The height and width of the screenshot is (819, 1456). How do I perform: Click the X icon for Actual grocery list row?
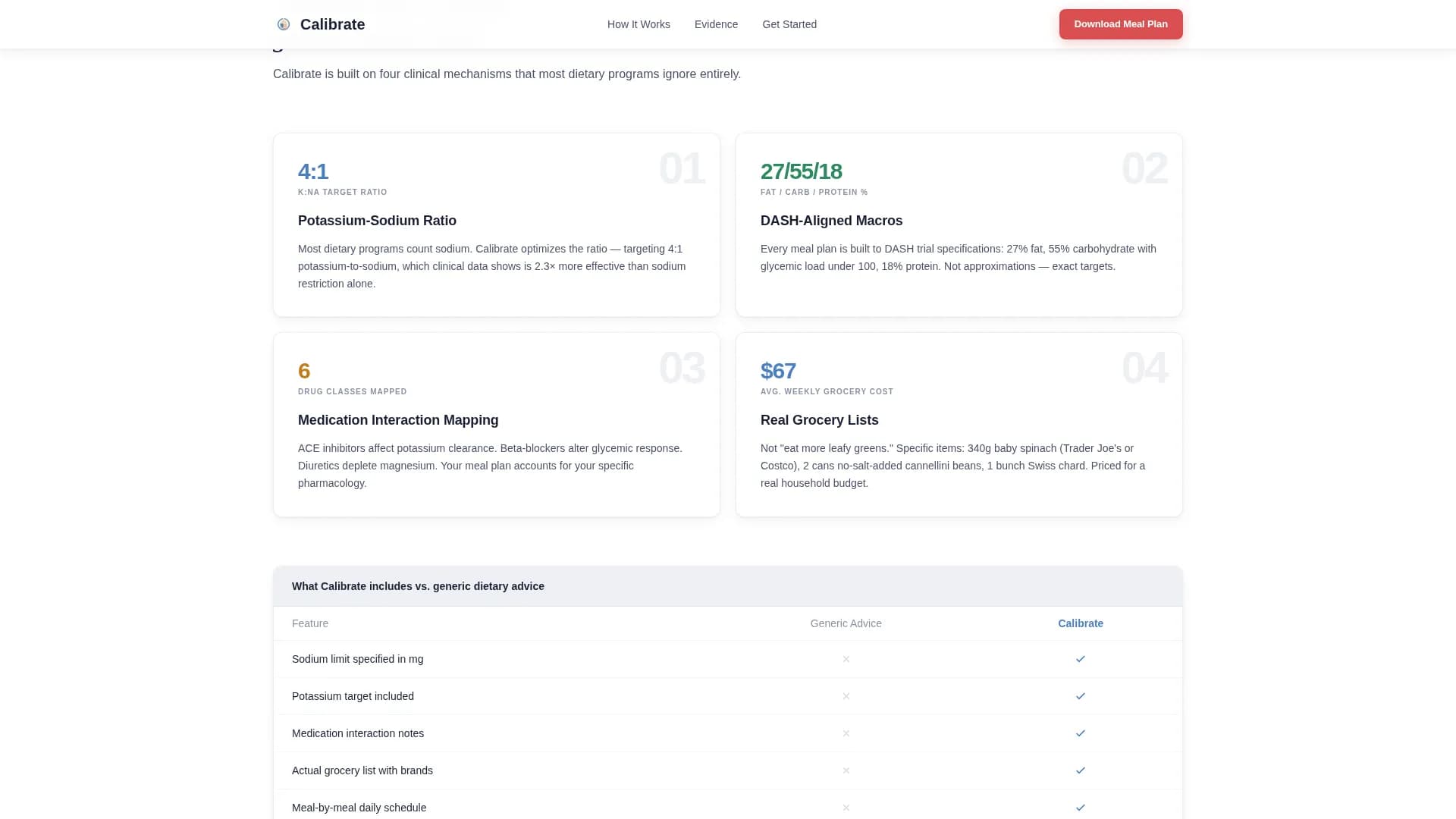(846, 770)
